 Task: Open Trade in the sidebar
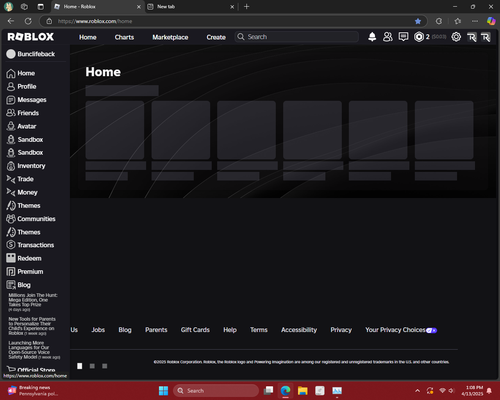20,179
